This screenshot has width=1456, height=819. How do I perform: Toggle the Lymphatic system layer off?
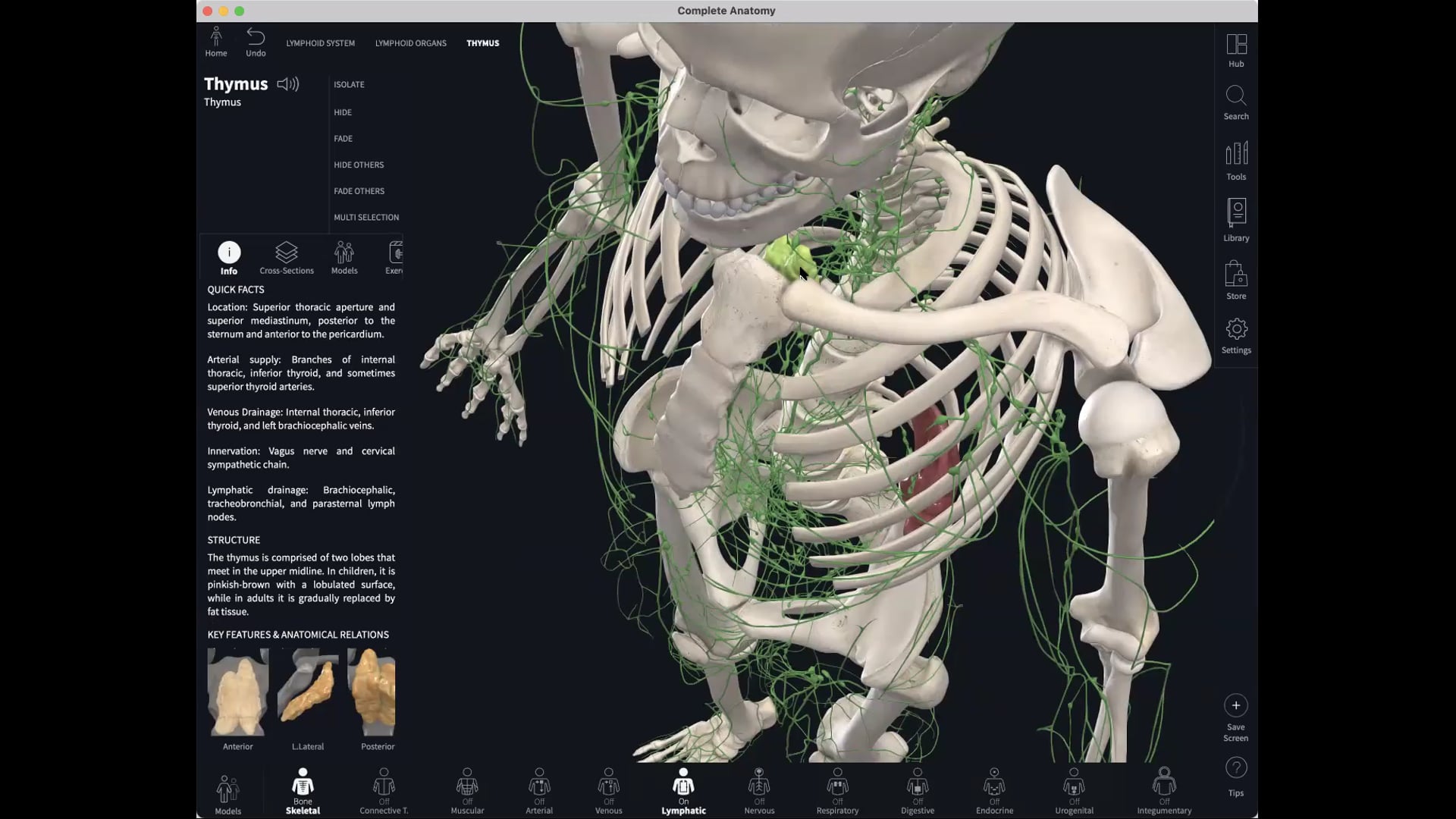point(683,784)
